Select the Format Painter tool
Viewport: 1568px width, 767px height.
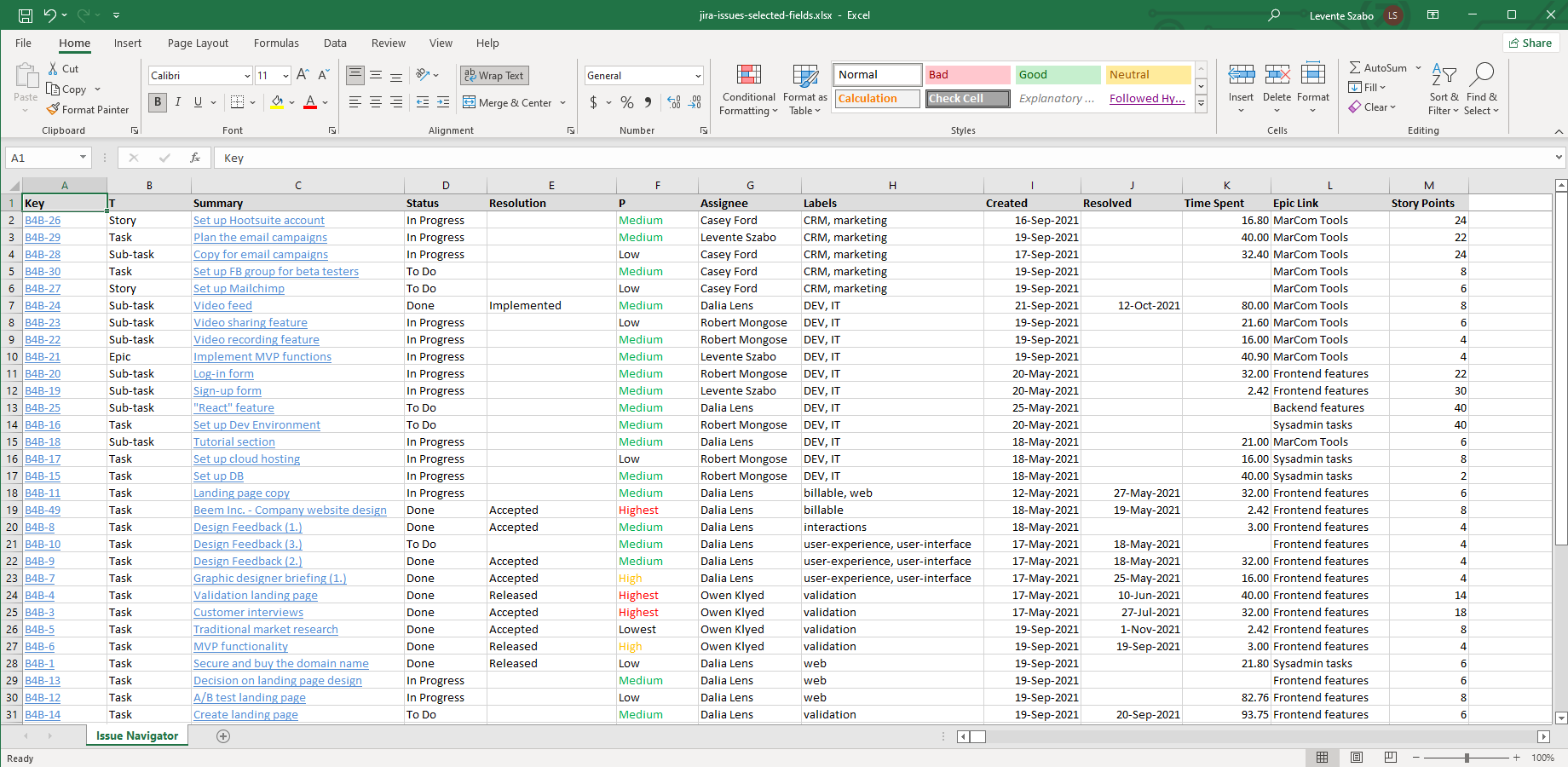click(88, 109)
